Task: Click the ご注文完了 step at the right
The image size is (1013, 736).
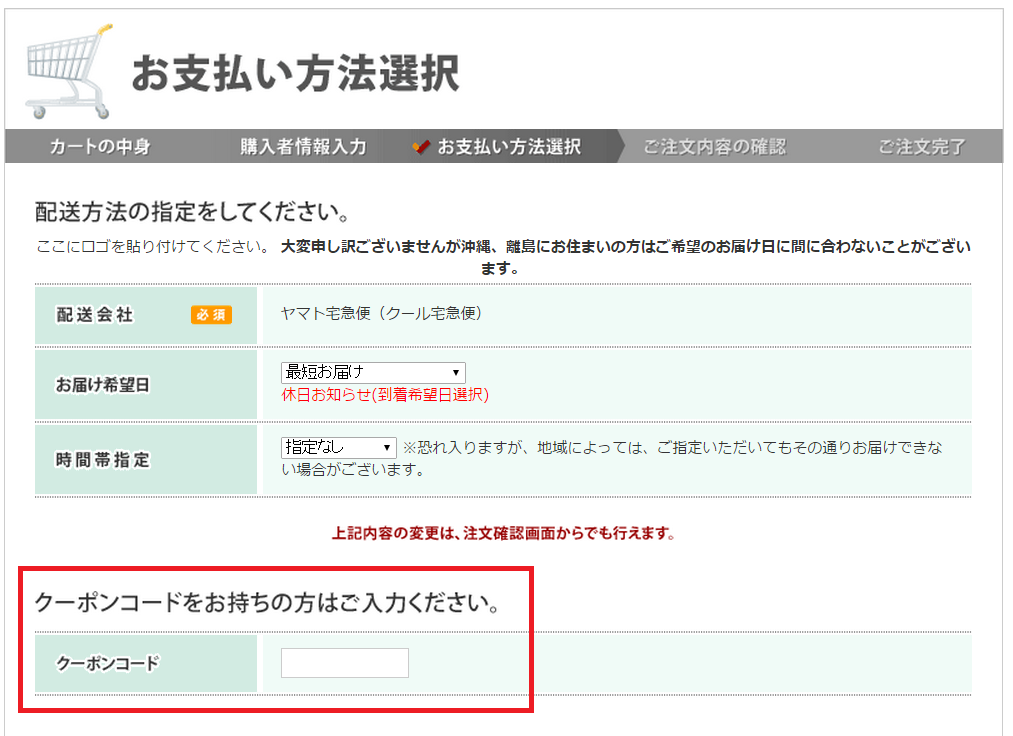Action: coord(921,146)
